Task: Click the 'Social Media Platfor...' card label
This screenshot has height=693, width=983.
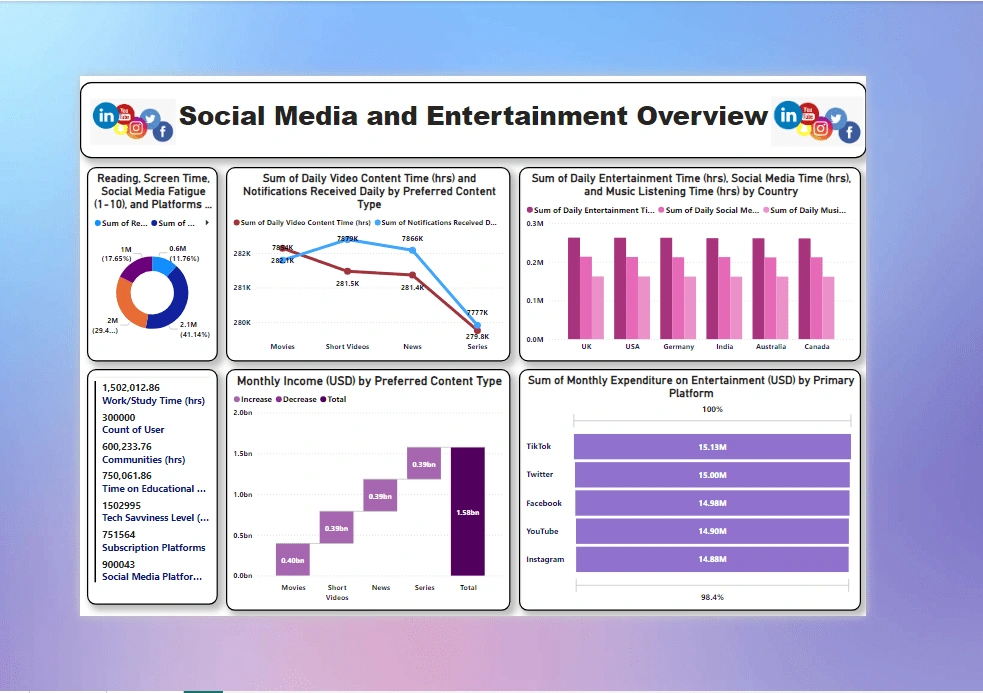Action: 152,576
